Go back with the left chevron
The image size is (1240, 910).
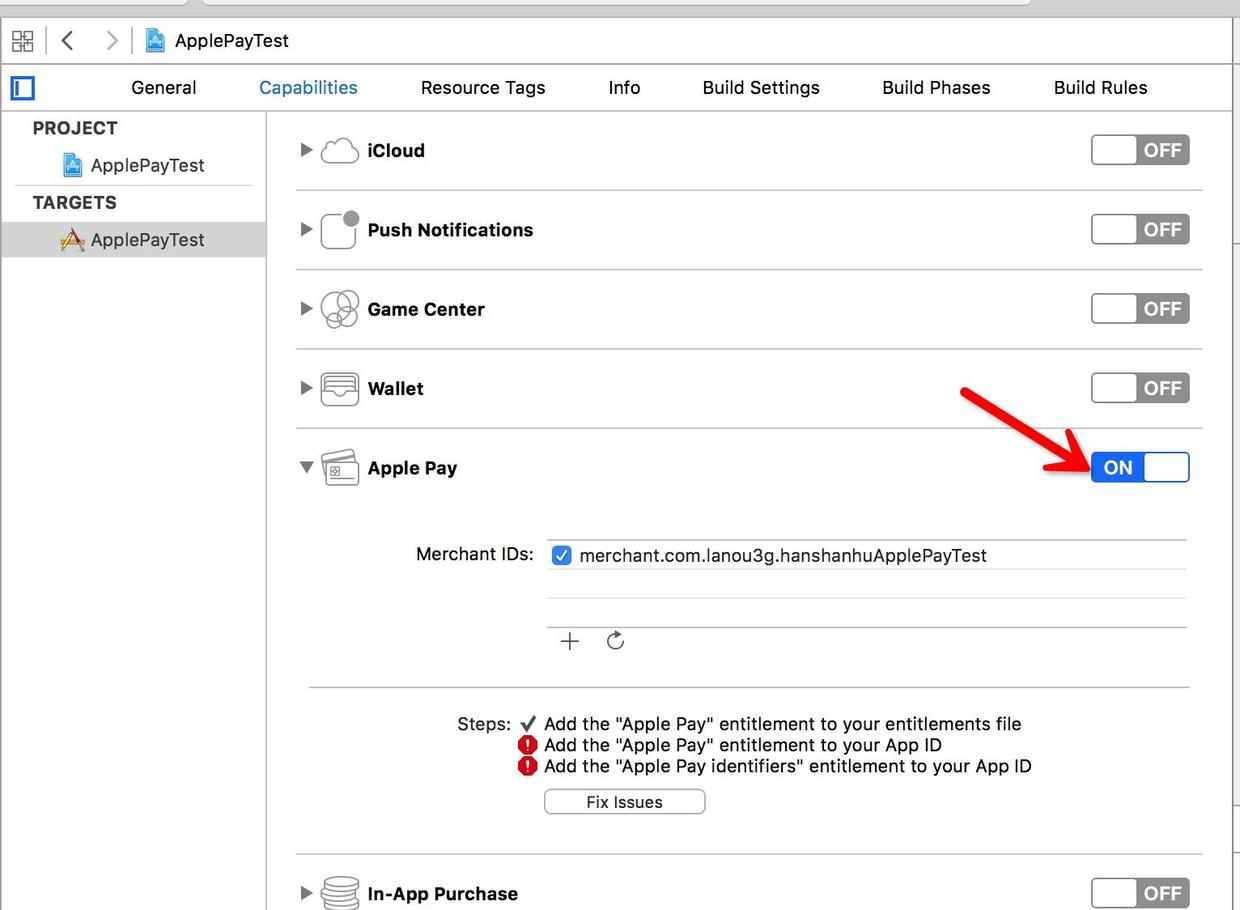(x=67, y=41)
